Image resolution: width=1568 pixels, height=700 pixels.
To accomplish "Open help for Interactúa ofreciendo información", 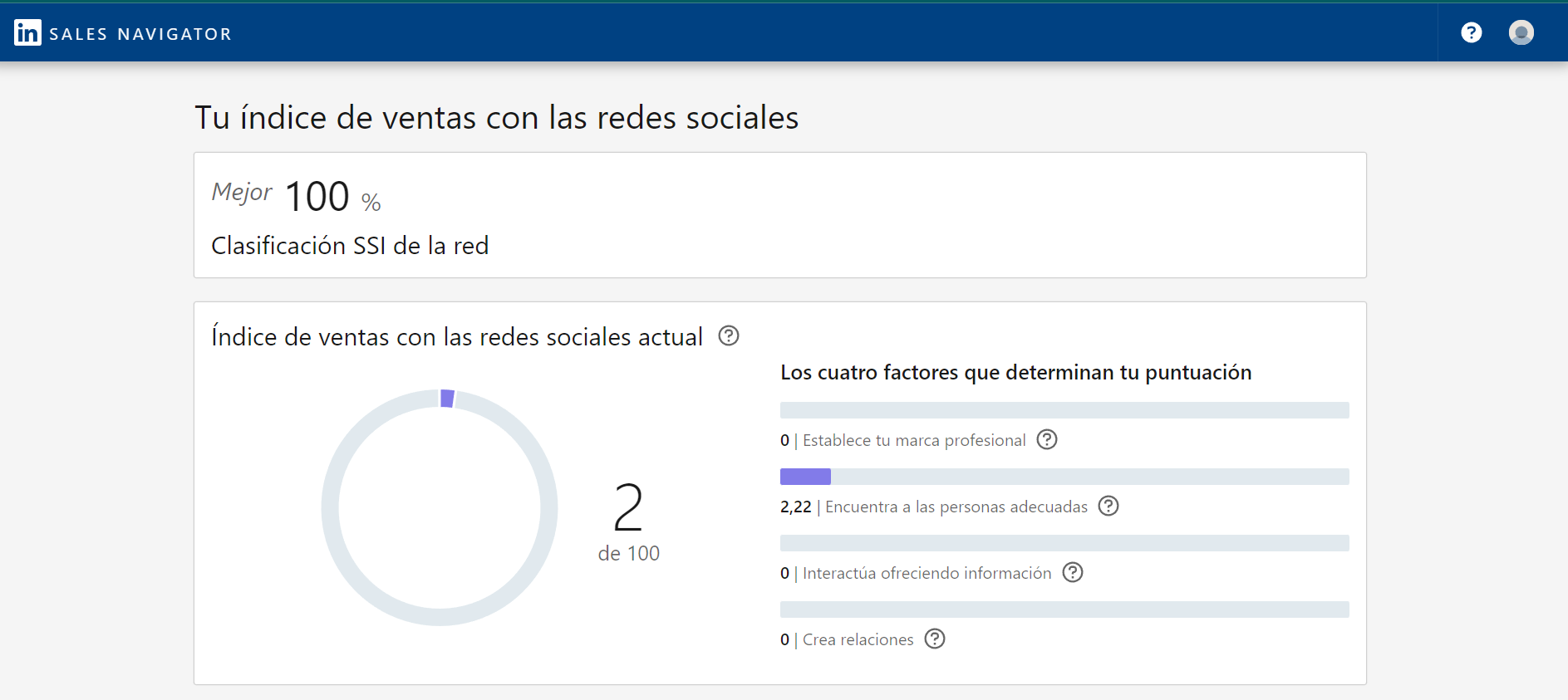I will [x=1073, y=572].
